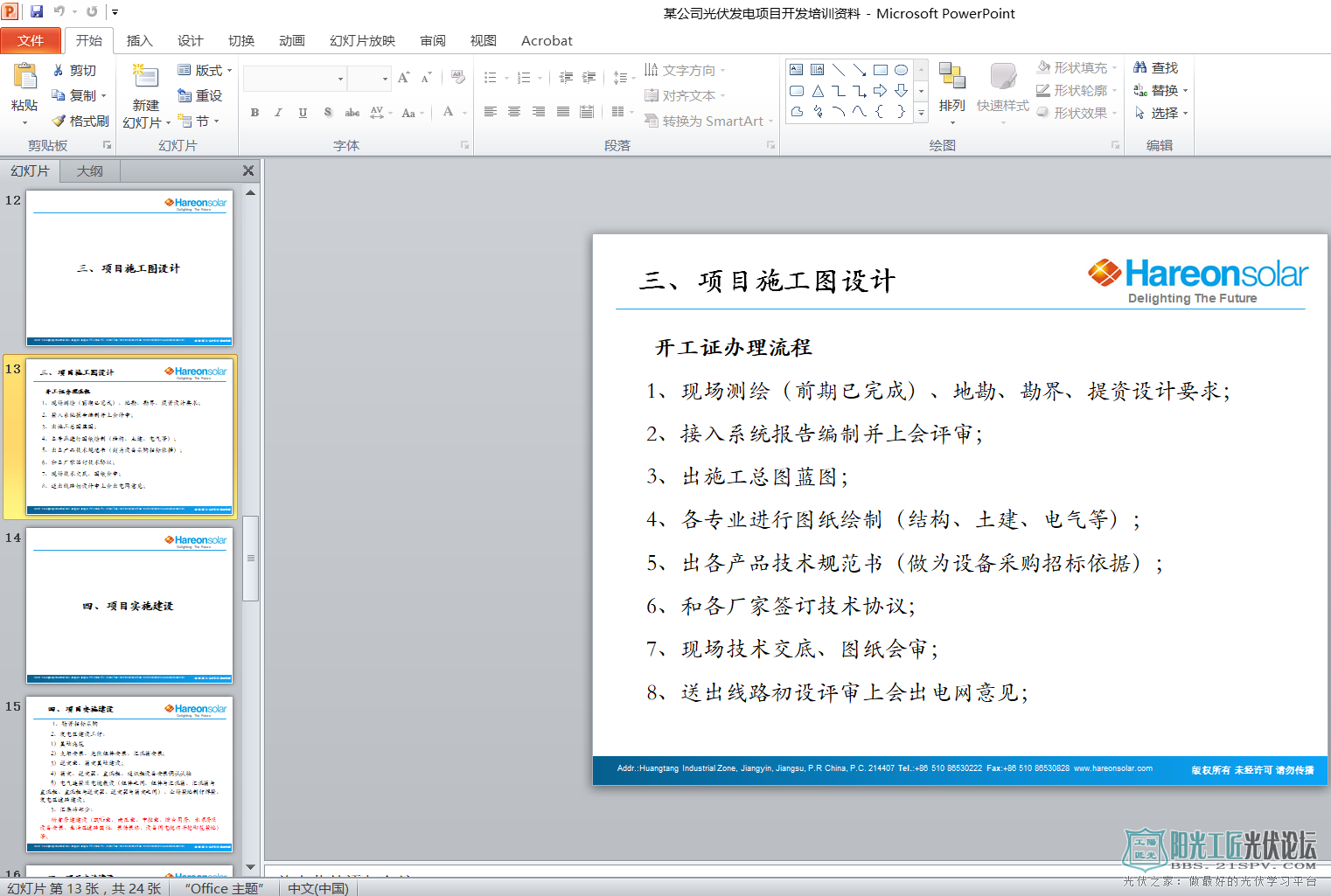Image resolution: width=1331 pixels, height=896 pixels.
Task: Select the triangle shape in shapes gallery
Action: [x=818, y=91]
